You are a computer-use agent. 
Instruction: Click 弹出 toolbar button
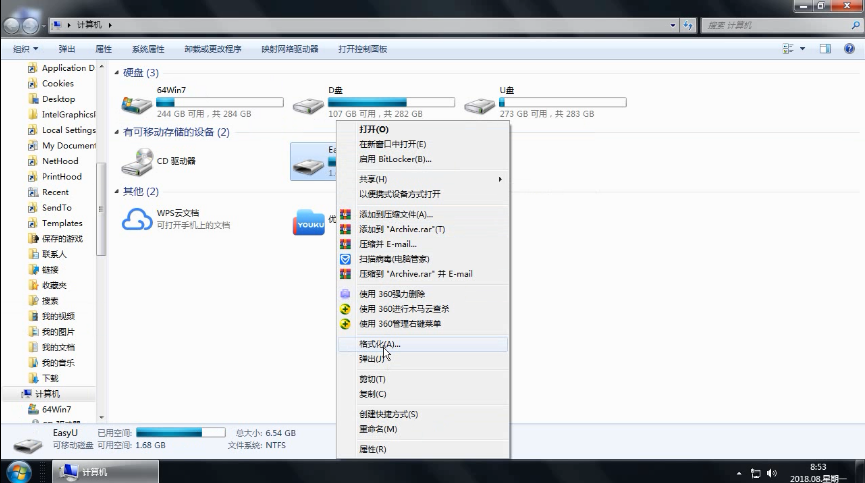pyautogui.click(x=67, y=49)
